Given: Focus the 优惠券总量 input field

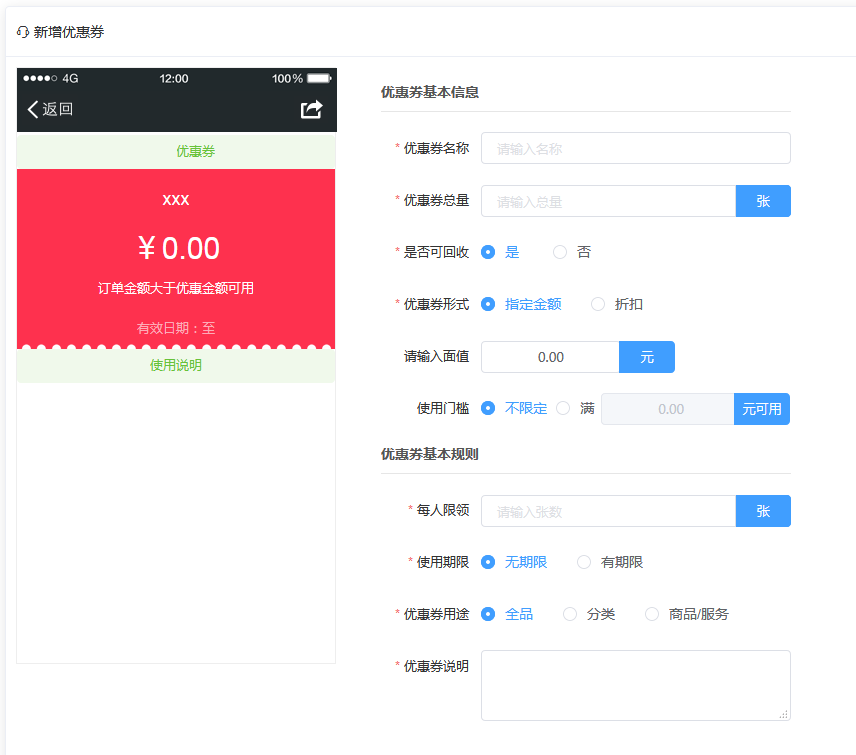Looking at the screenshot, I should coord(608,201).
